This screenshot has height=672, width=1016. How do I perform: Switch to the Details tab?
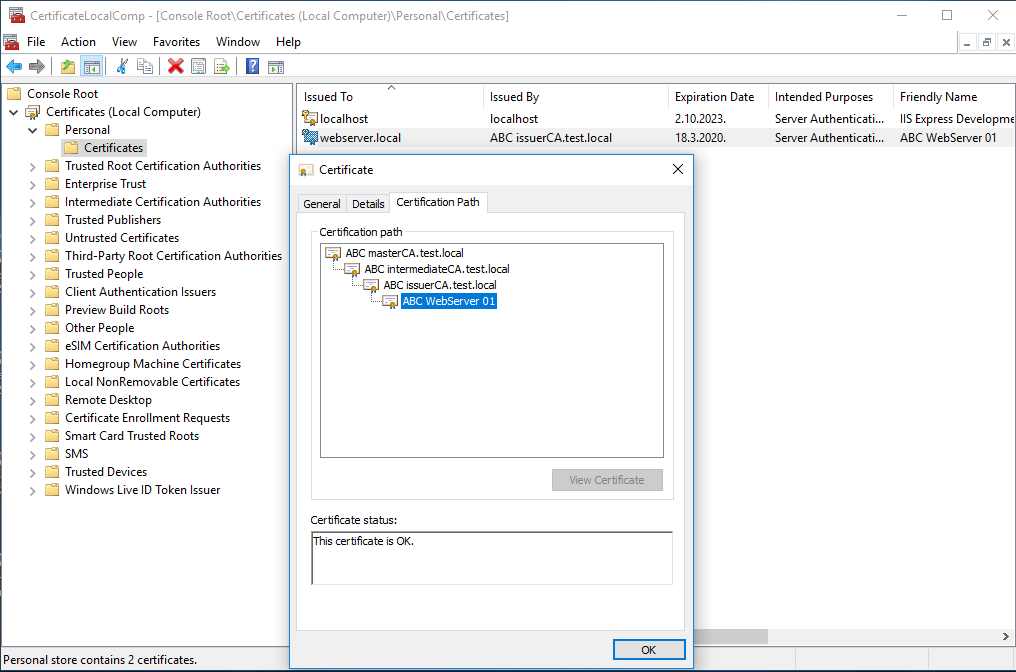(x=368, y=203)
